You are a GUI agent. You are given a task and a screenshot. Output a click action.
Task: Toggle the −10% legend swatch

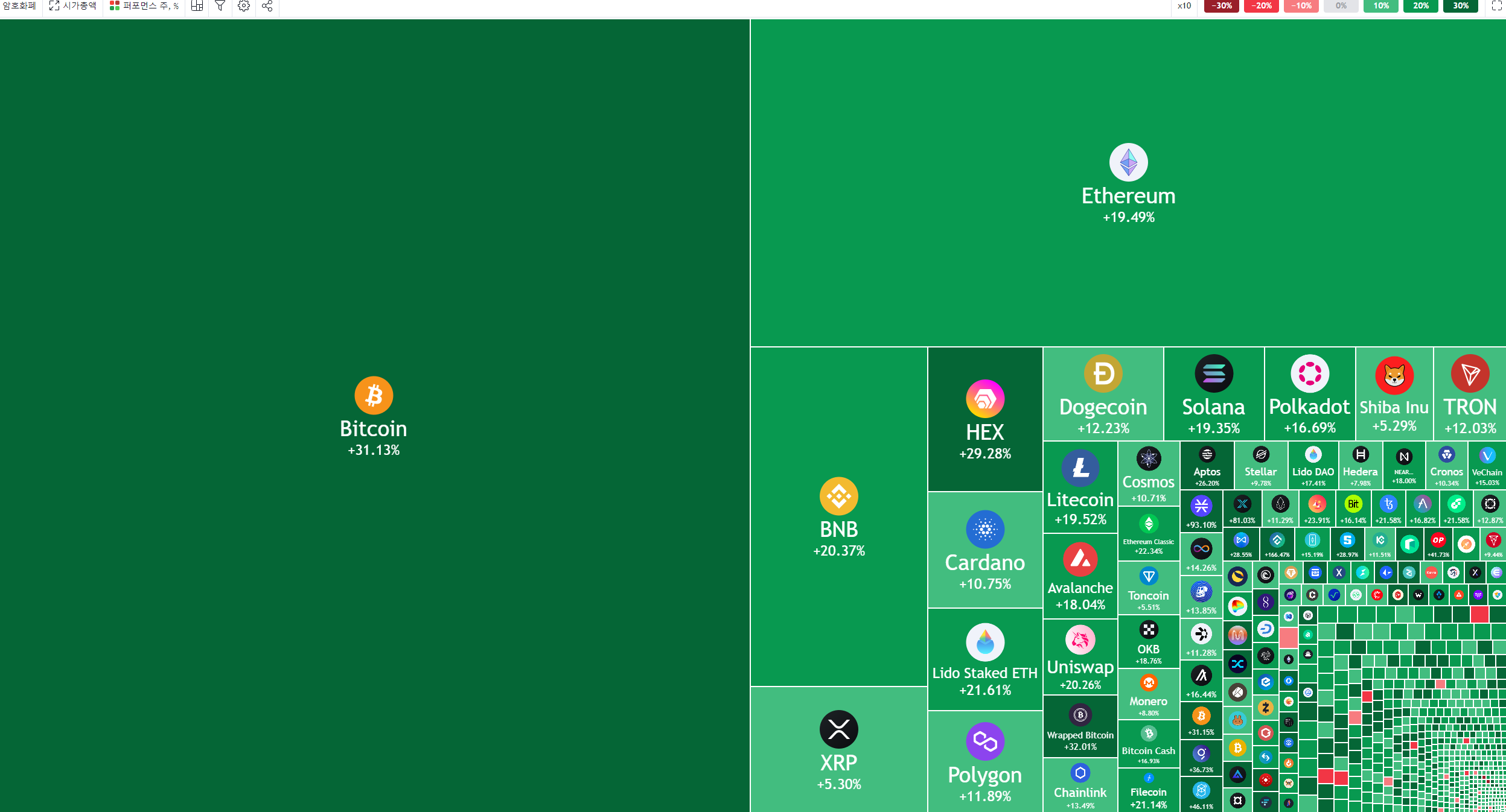click(x=1301, y=6)
